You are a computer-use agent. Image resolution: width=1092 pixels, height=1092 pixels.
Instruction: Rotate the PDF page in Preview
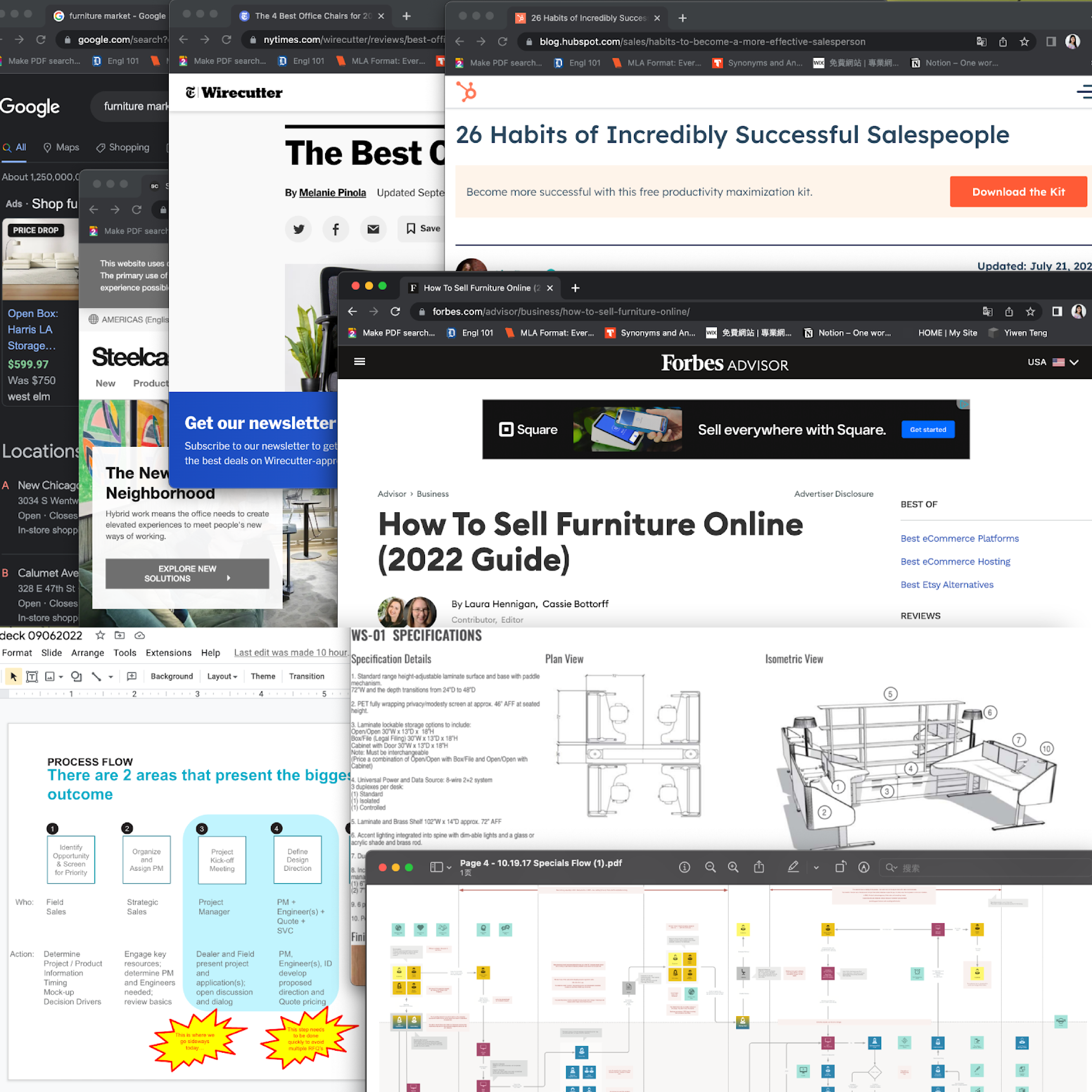pos(840,867)
